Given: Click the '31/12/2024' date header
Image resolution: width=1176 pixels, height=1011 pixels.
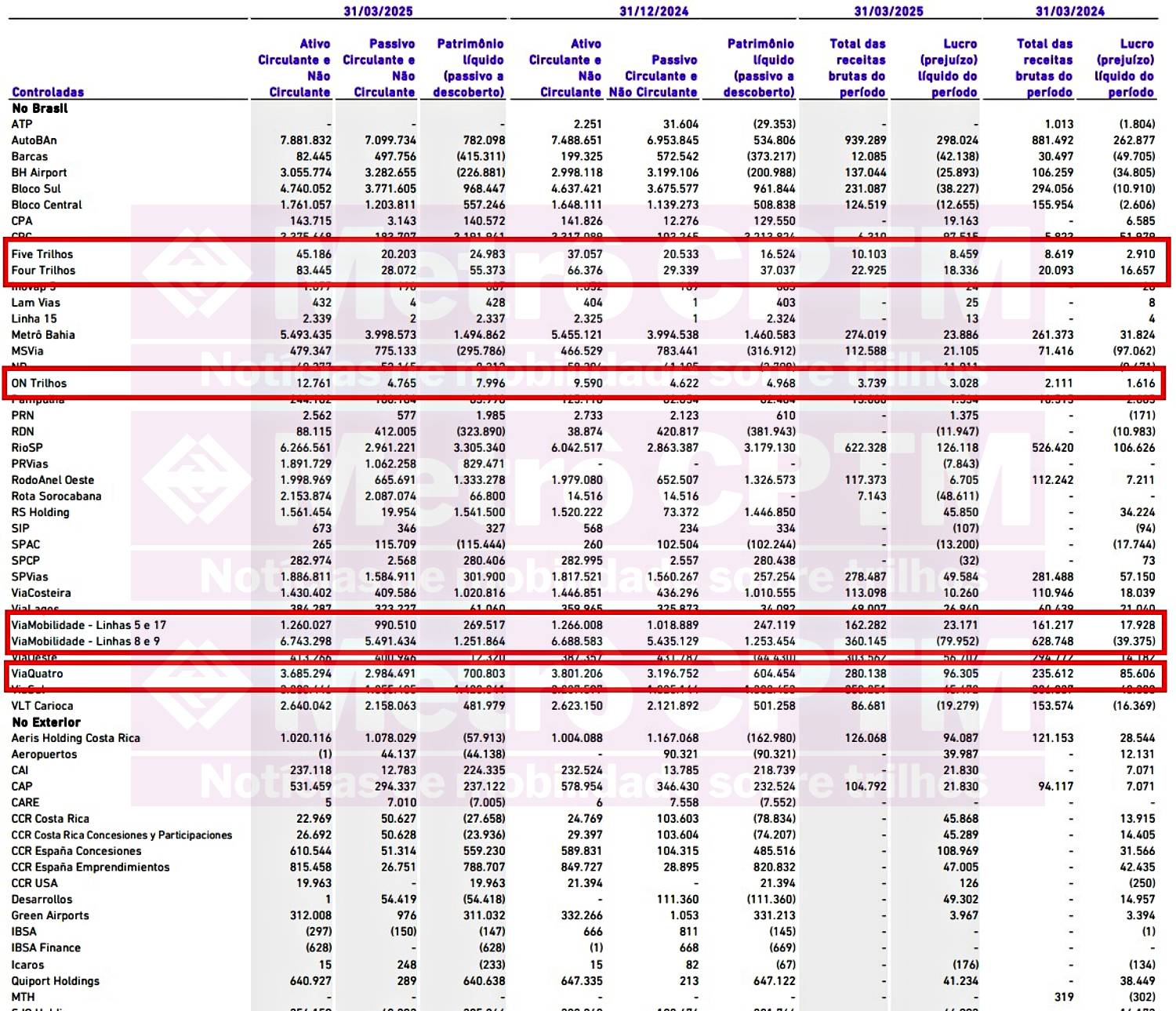Looking at the screenshot, I should click(x=654, y=11).
